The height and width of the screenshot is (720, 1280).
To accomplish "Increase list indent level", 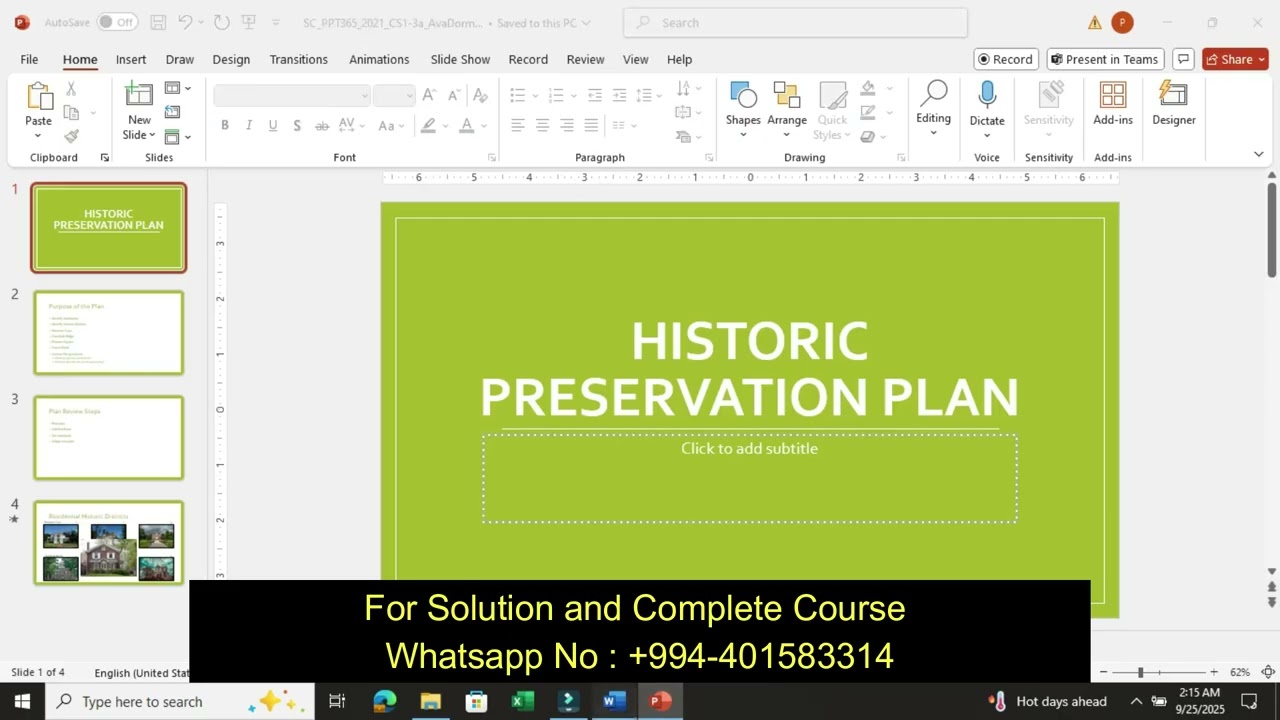I will [x=619, y=95].
